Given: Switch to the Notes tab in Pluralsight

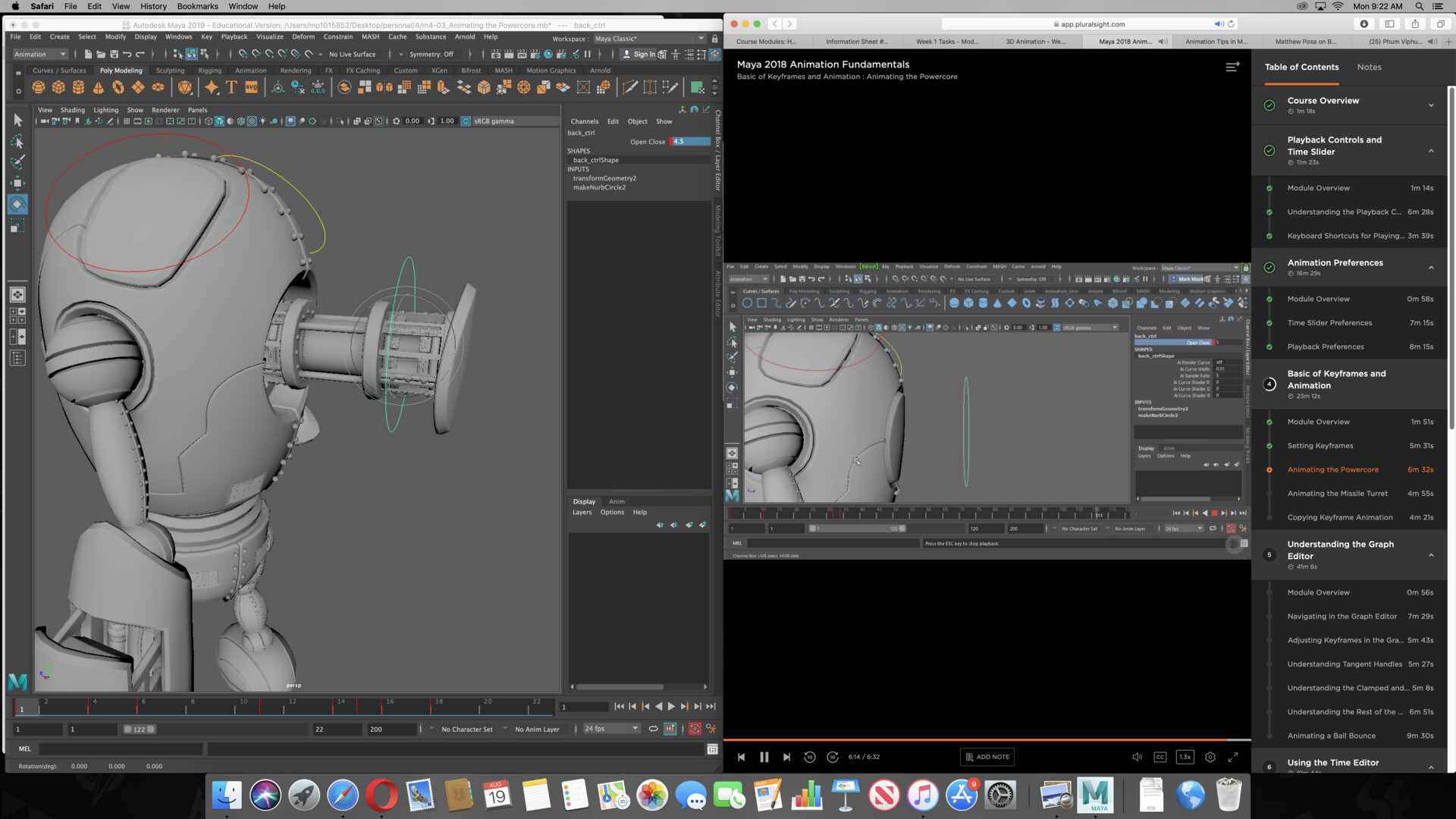Looking at the screenshot, I should pos(1369,67).
